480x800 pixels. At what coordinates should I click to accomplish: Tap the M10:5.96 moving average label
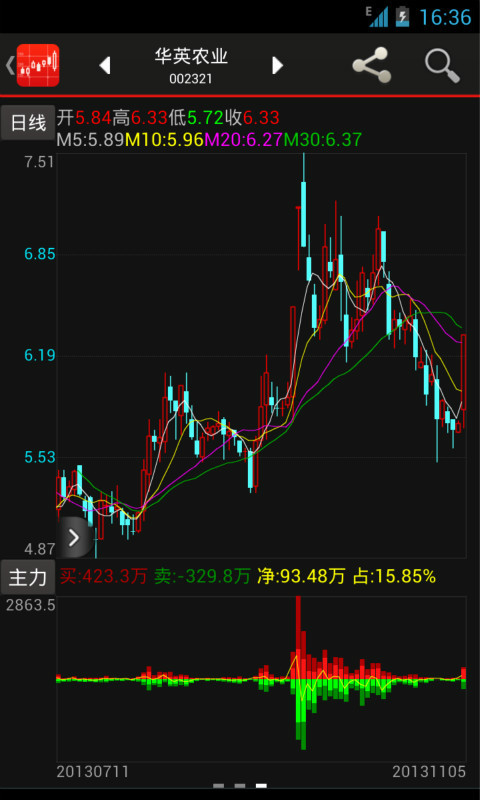click(x=164, y=139)
